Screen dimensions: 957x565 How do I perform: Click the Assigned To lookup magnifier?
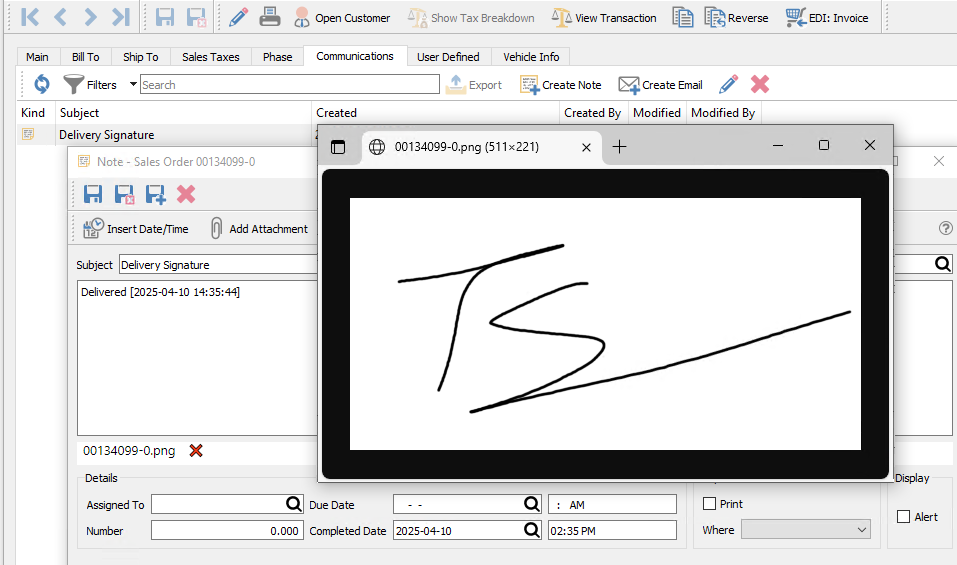pos(294,504)
